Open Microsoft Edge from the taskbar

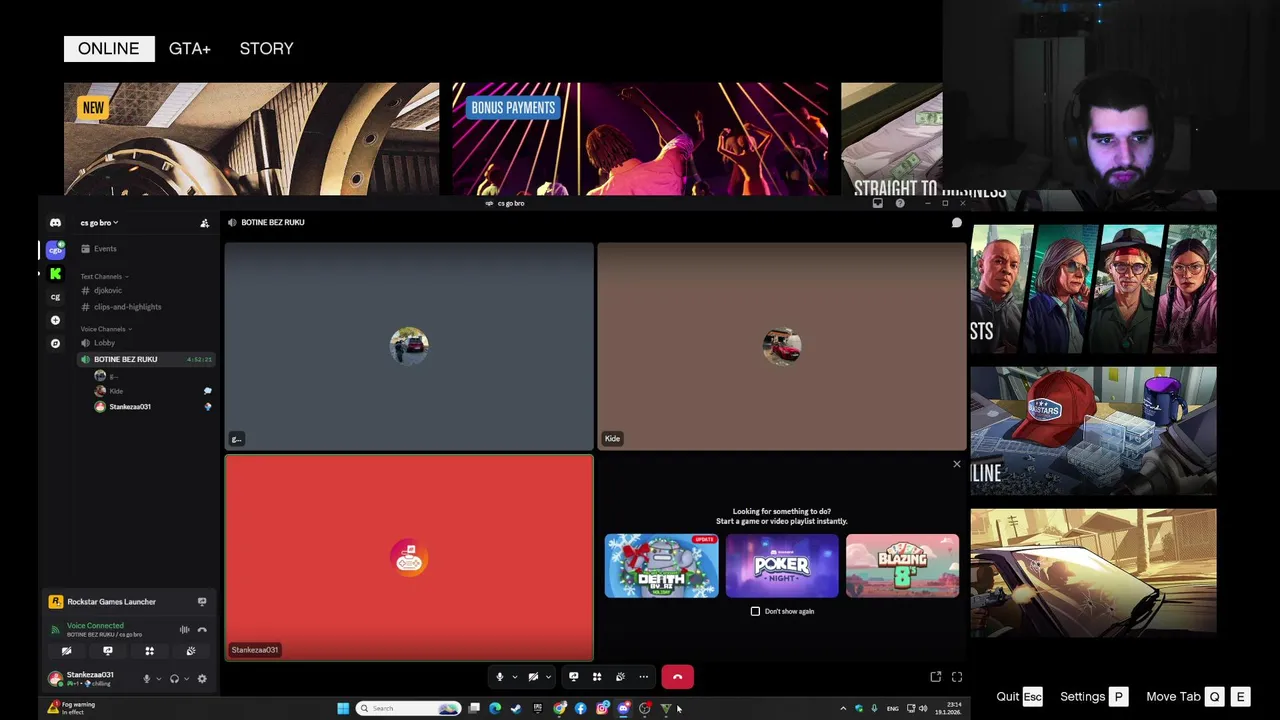495,708
